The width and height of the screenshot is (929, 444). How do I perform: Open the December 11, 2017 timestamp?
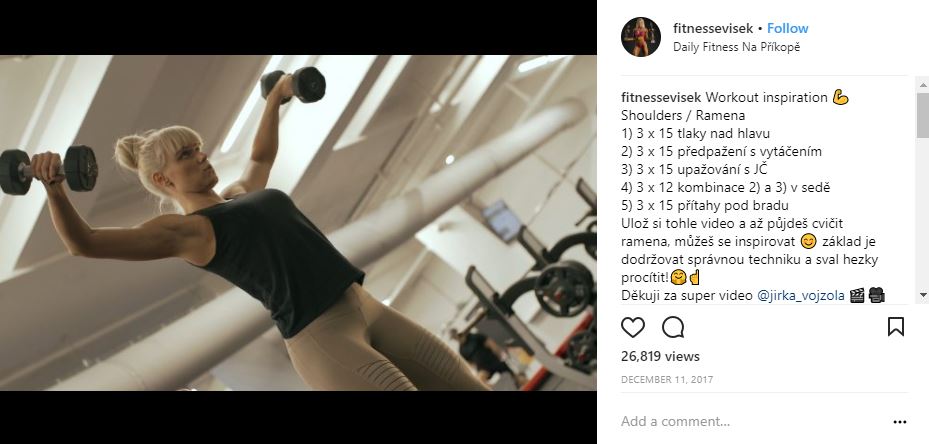[x=667, y=379]
